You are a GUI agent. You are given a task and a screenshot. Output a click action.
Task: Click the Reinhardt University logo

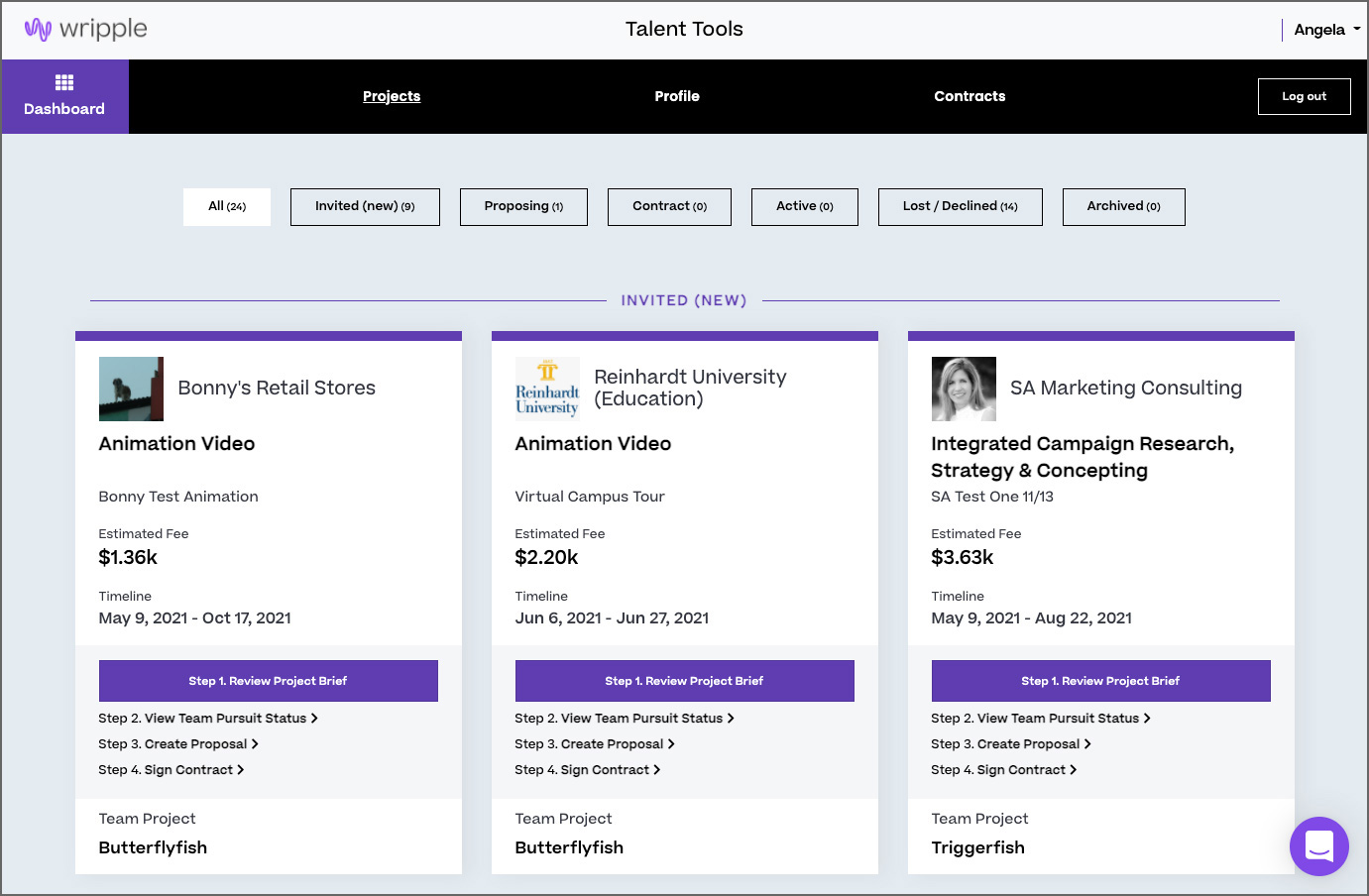point(547,389)
